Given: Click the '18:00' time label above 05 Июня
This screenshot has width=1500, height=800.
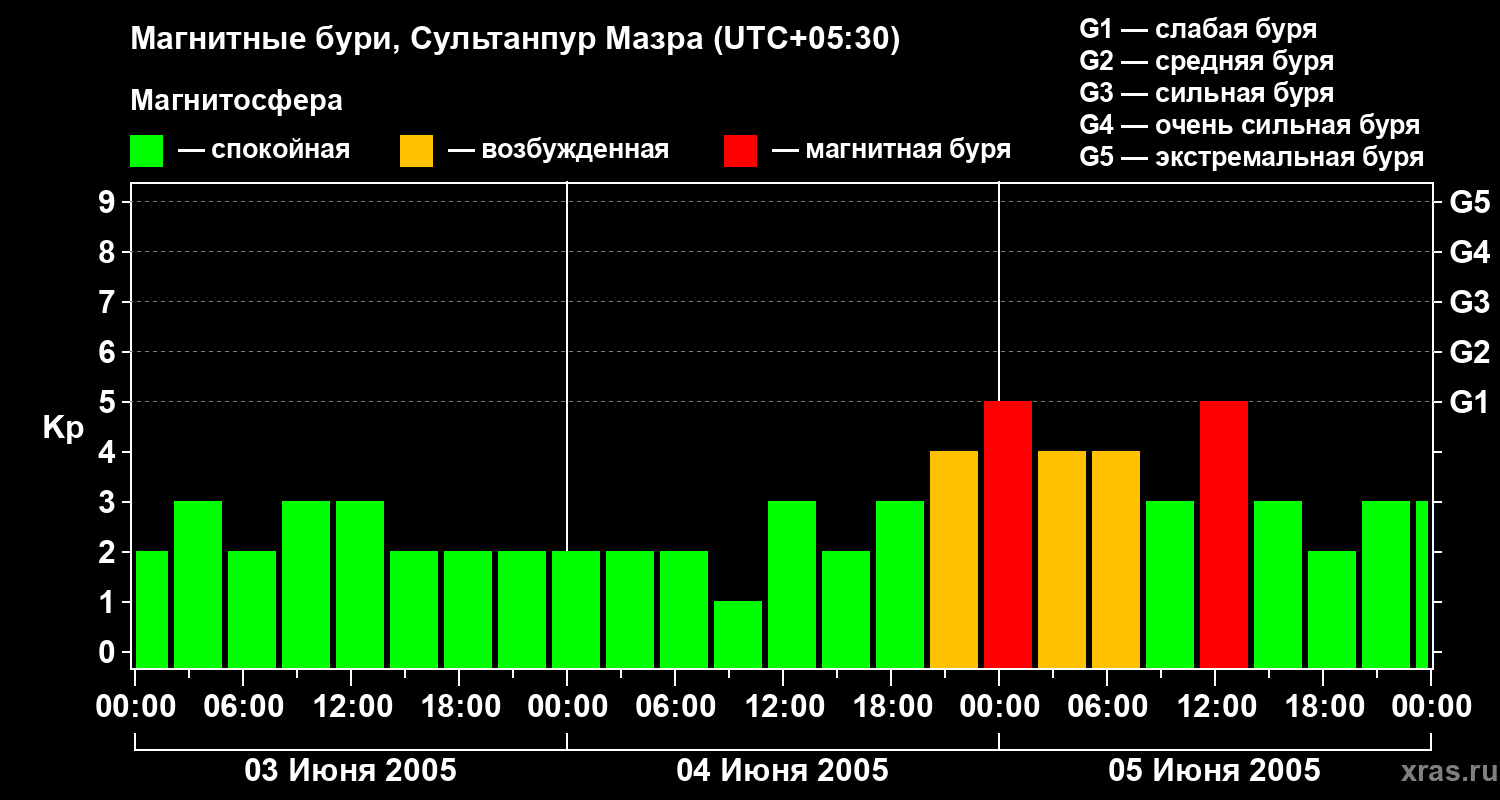Looking at the screenshot, I should 1323,707.
